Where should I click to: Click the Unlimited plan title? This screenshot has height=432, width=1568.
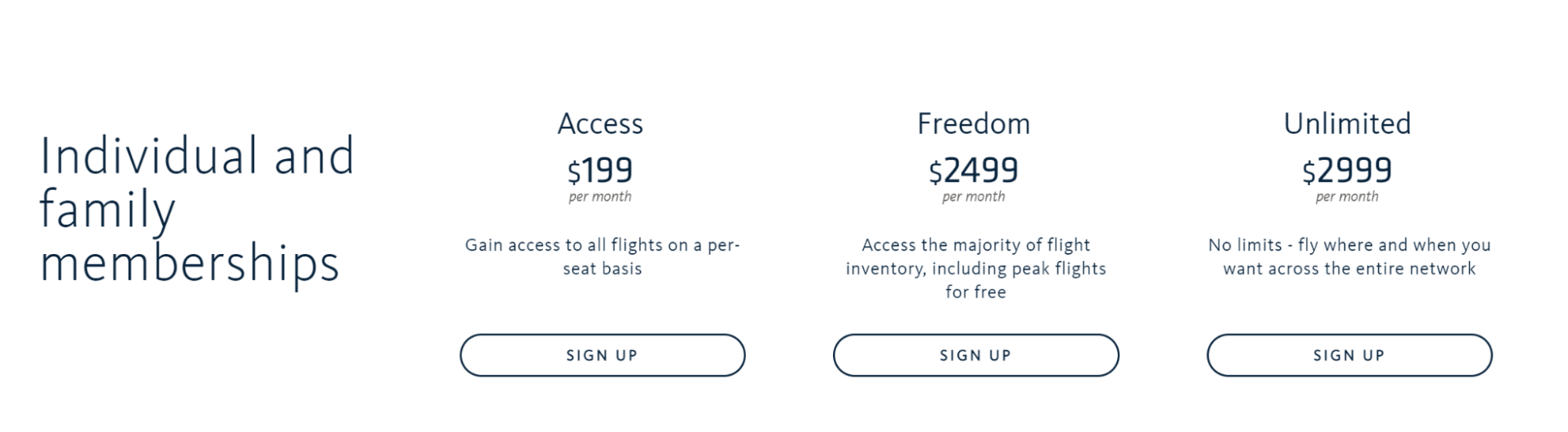click(1347, 124)
